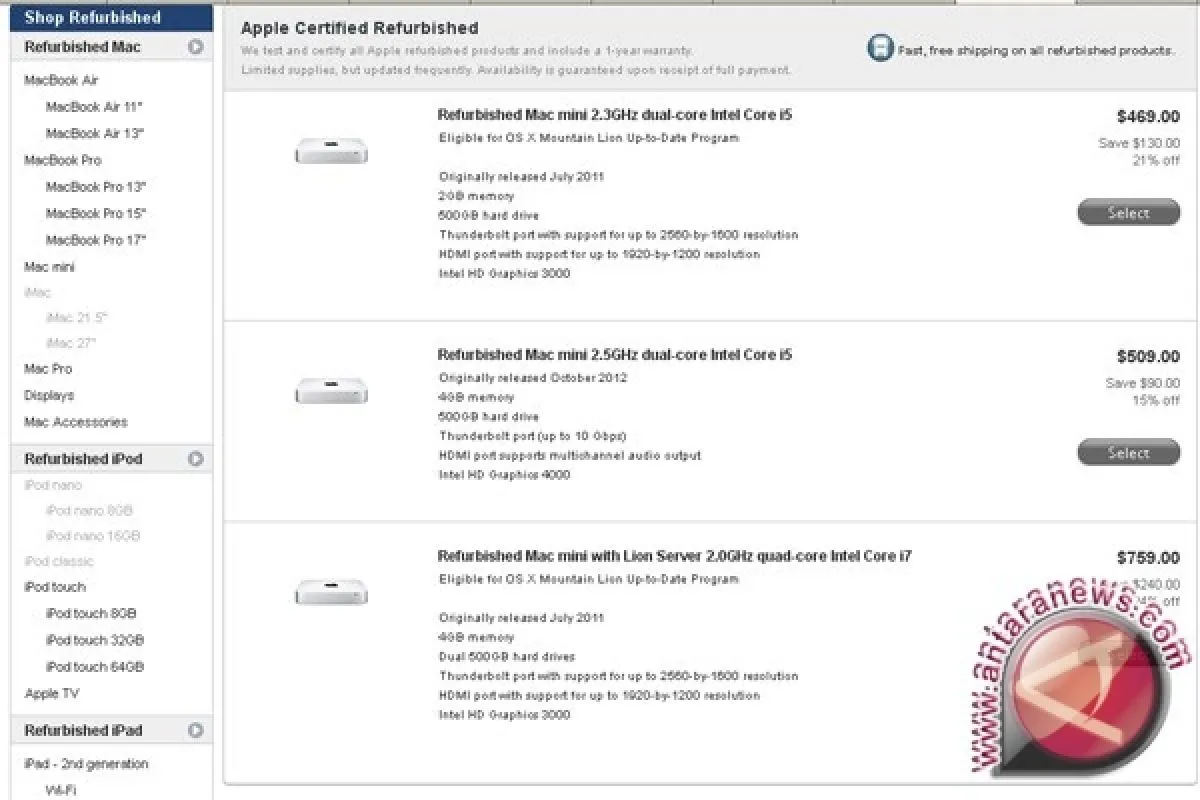Go to MacBook Pro category
Viewport: 1200px width, 800px height.
click(62, 160)
